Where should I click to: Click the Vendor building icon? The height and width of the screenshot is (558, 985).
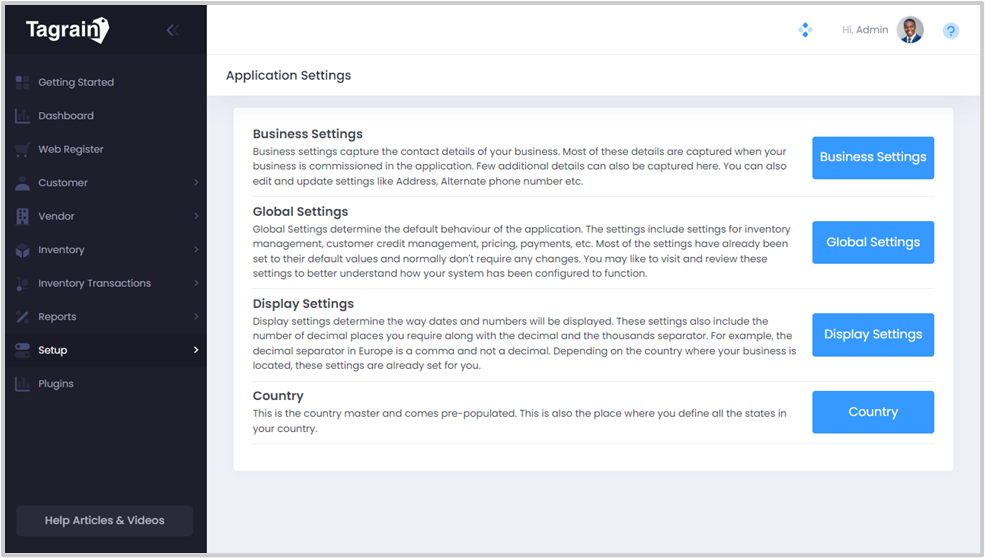22,216
